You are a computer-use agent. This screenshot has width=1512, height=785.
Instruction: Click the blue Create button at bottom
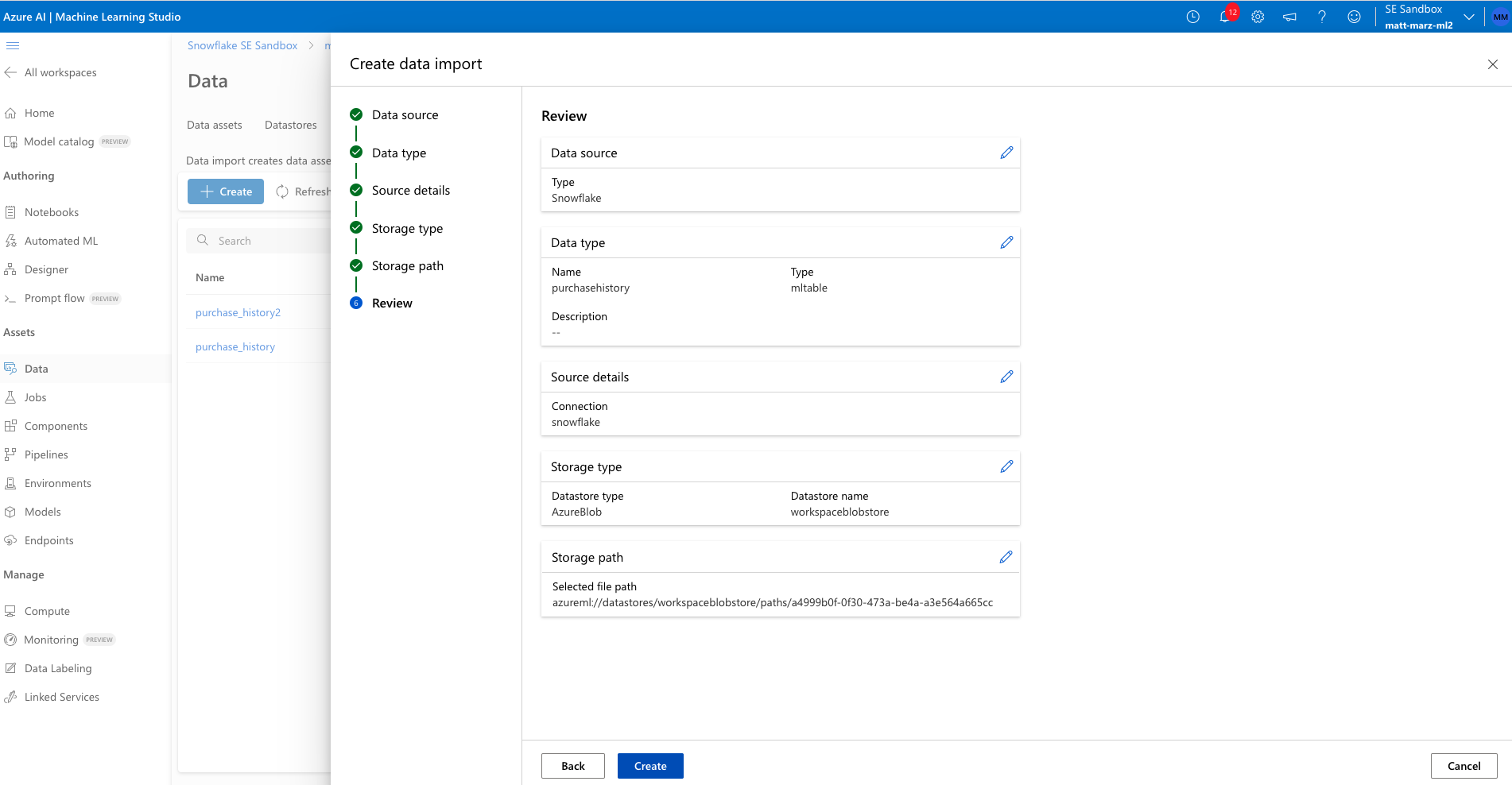coord(650,766)
